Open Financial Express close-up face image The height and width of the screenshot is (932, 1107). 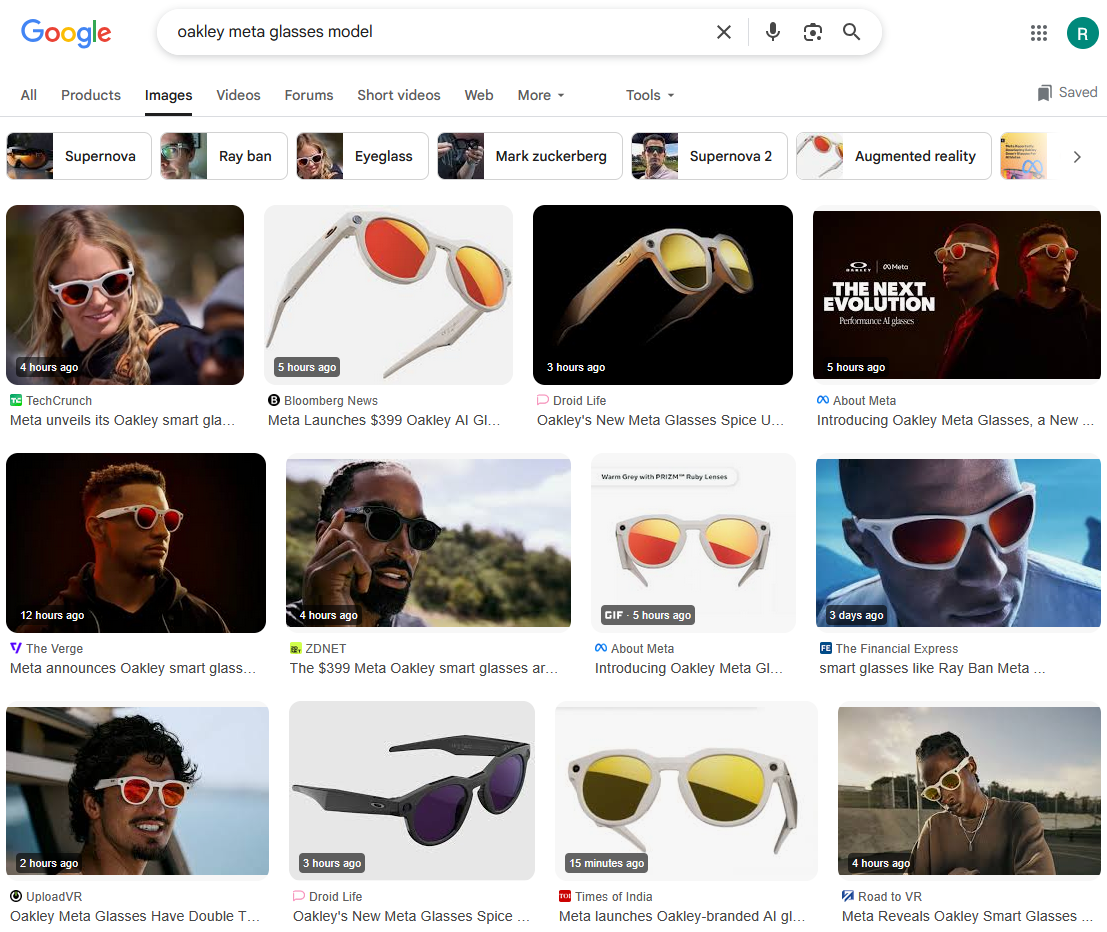pos(958,543)
